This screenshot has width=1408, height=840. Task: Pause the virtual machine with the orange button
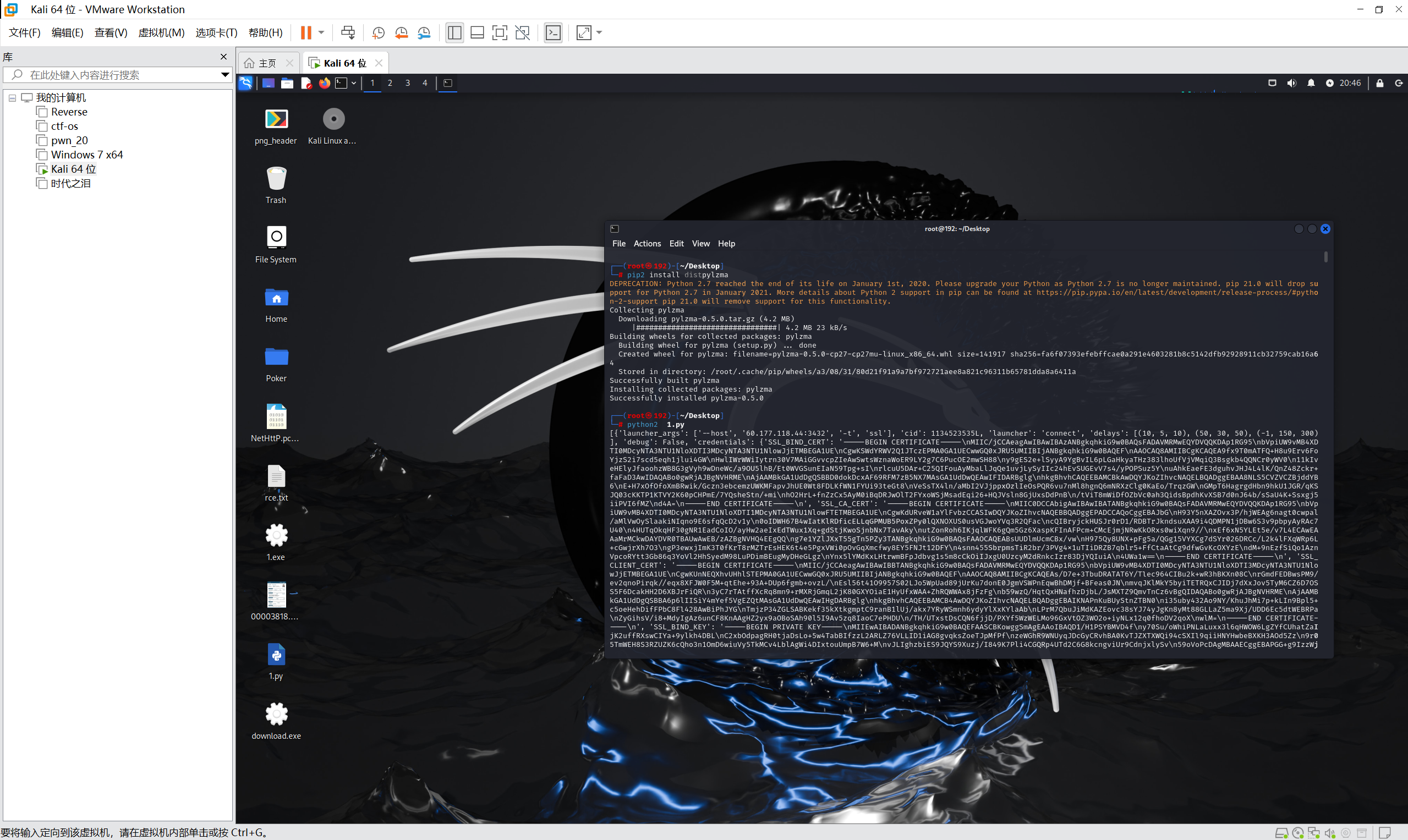click(306, 33)
